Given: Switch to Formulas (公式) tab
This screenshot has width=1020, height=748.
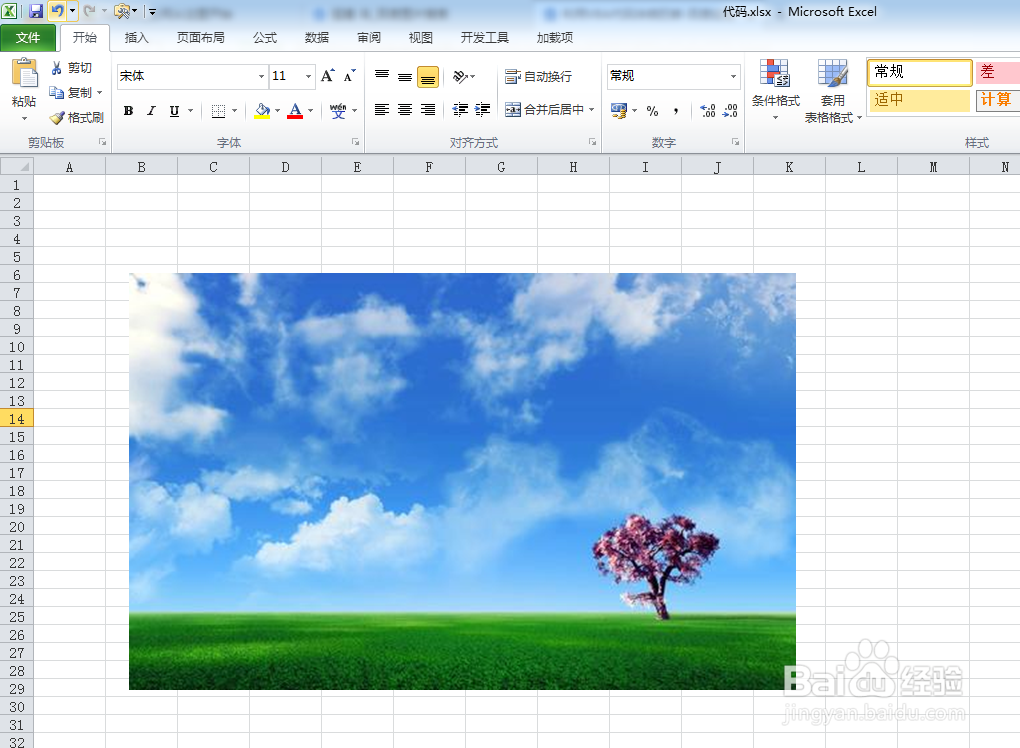Looking at the screenshot, I should tap(265, 38).
